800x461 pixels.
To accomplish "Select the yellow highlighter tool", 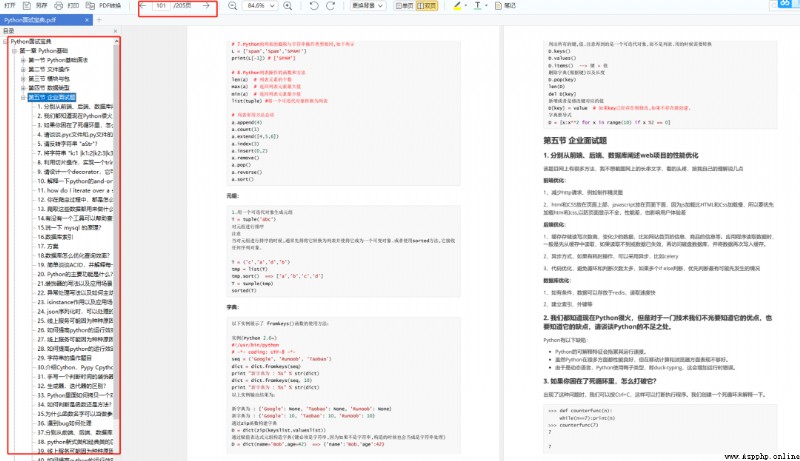I will pyautogui.click(x=457, y=6).
